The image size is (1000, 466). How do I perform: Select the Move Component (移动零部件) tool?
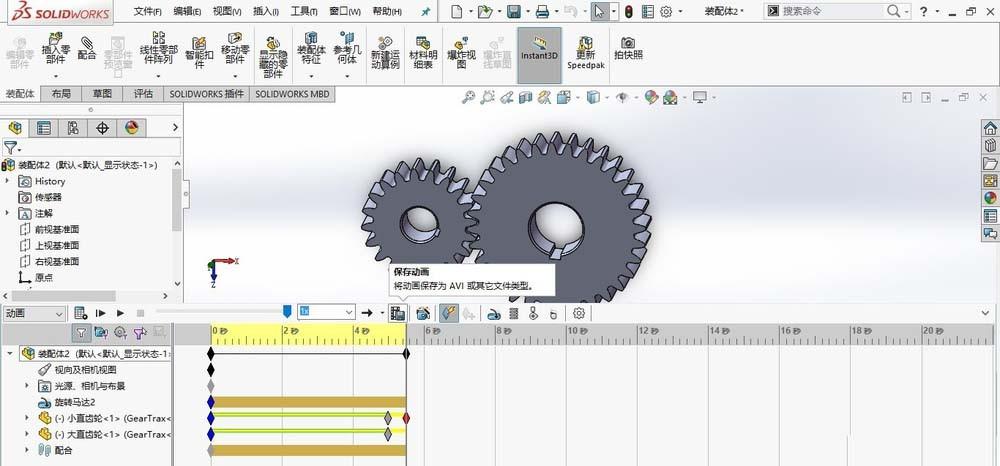(x=235, y=49)
